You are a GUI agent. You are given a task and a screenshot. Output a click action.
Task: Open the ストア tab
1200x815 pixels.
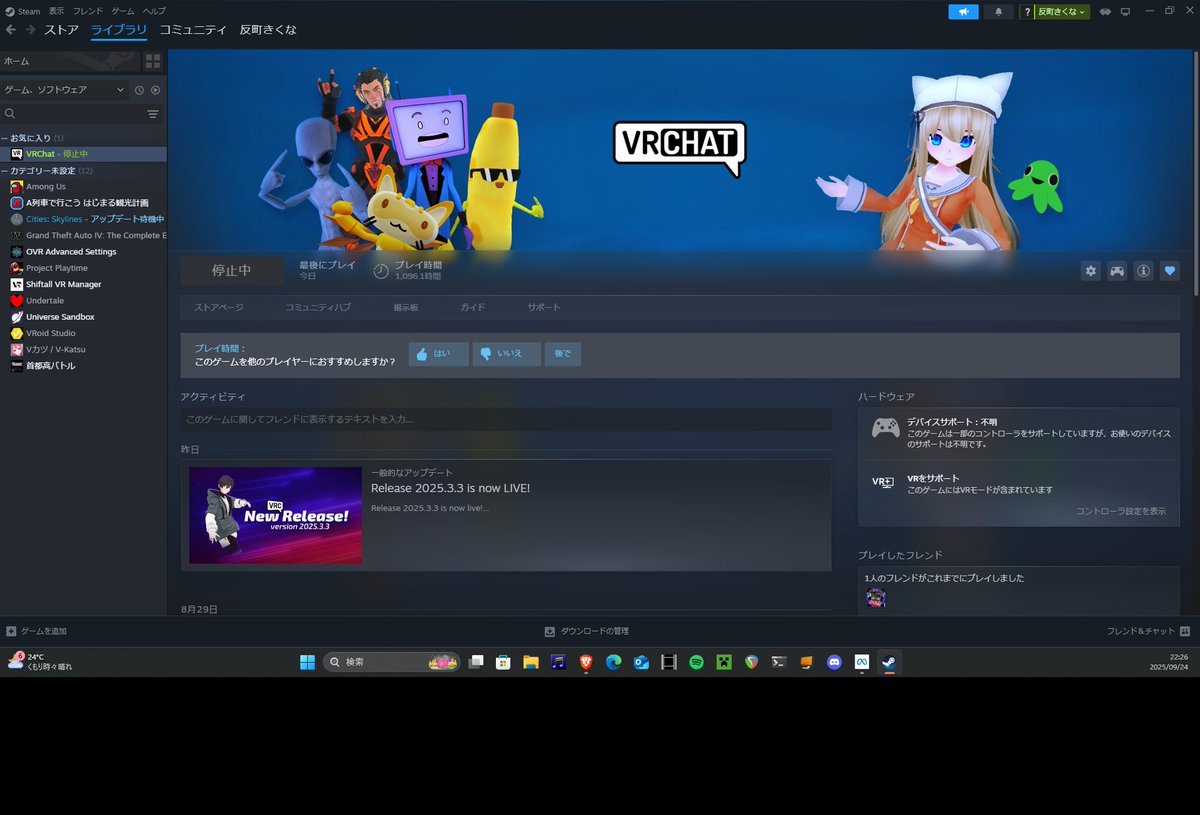coord(61,30)
